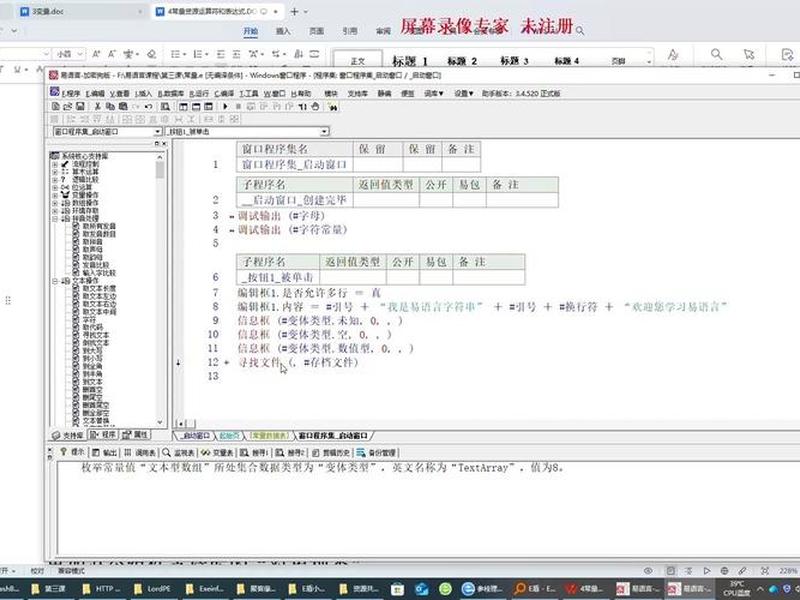Viewport: 800px width, 600px height.
Task: Click code line 寻找文件 (, #存档文件)
Action: click(x=298, y=362)
